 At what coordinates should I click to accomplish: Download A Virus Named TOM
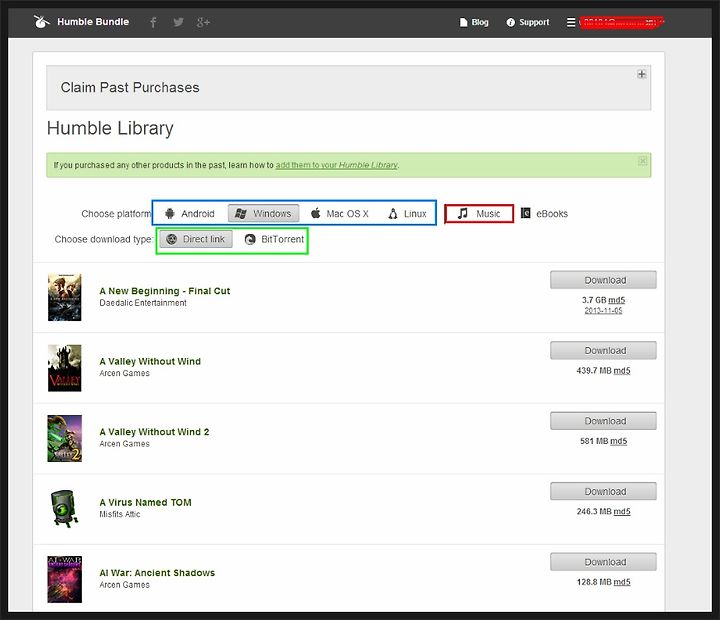(x=603, y=491)
